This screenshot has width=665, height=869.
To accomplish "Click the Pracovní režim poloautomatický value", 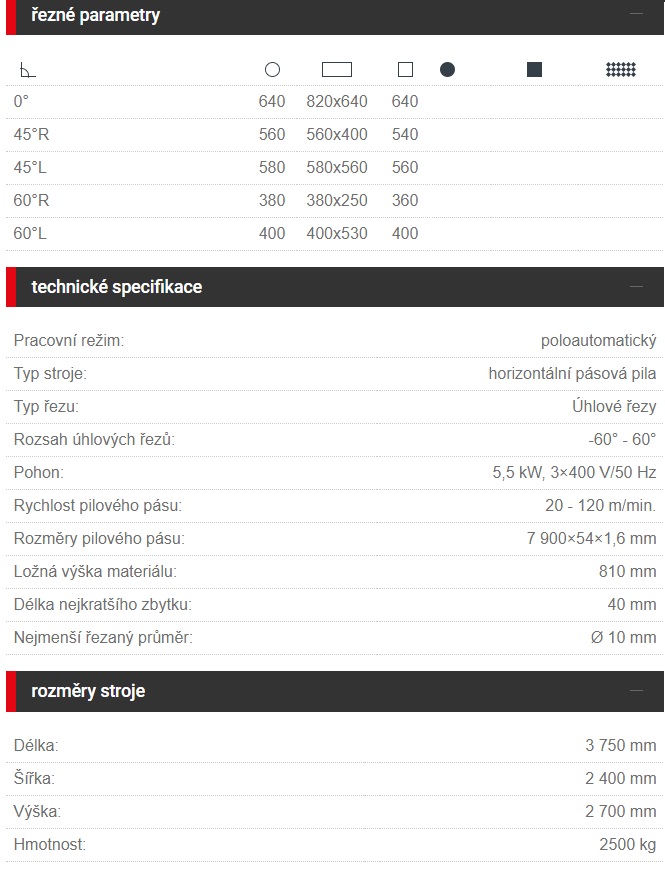I will pos(598,340).
